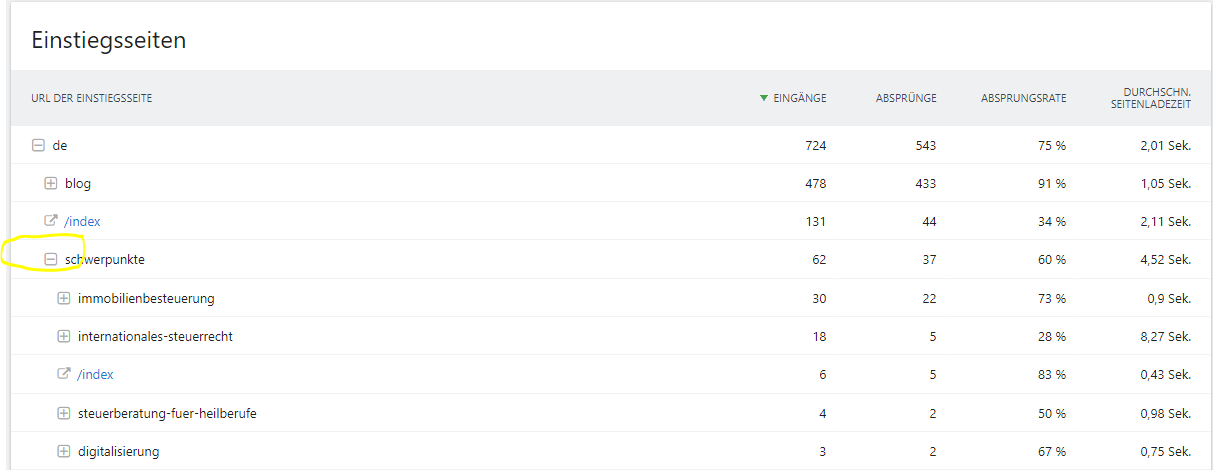The image size is (1213, 470).
Task: Click external link icon beside /index with 131 Eingänge
Action: pos(51,221)
